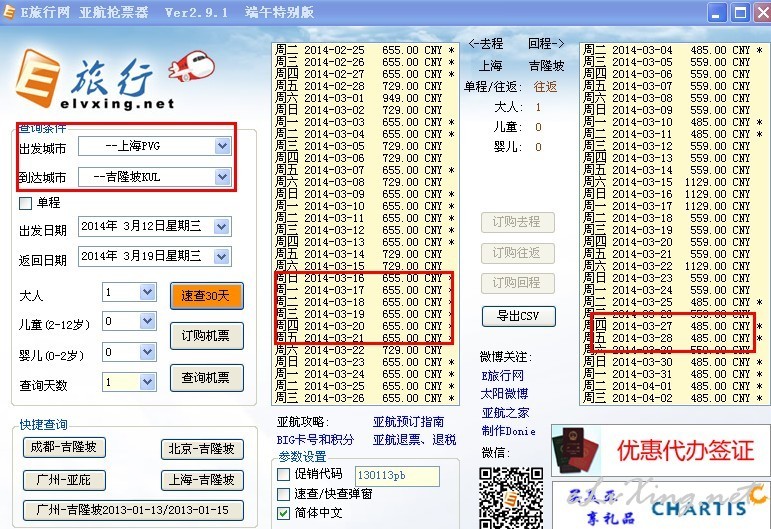Minimize the application window
771x529 pixels.
[x=716, y=12]
